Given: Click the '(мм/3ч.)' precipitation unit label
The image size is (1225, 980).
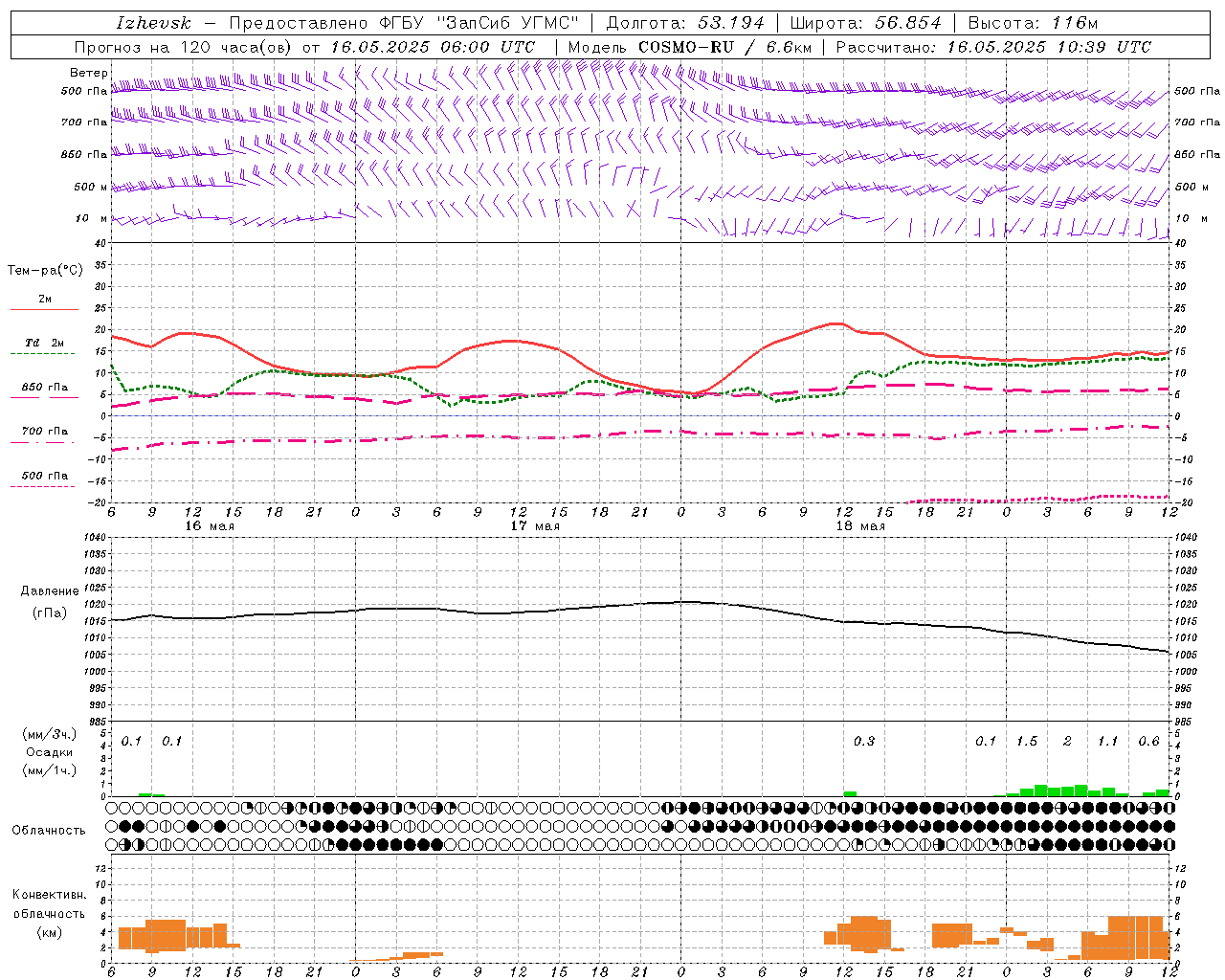Looking at the screenshot, I should click(49, 734).
